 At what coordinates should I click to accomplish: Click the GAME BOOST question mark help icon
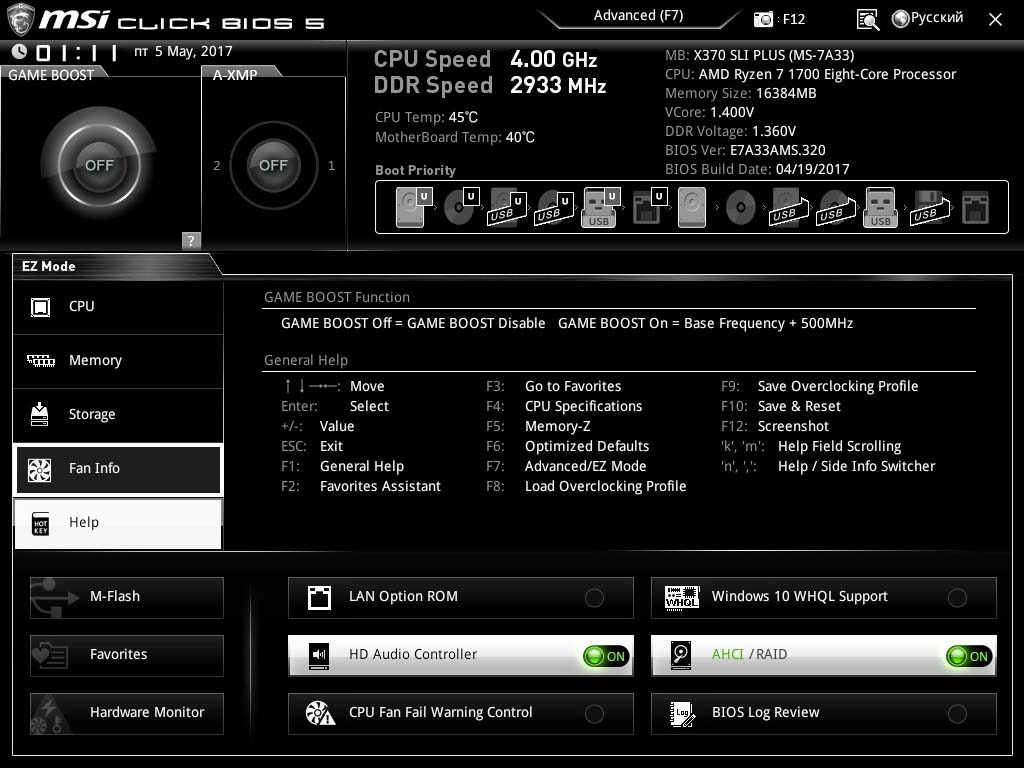click(191, 240)
